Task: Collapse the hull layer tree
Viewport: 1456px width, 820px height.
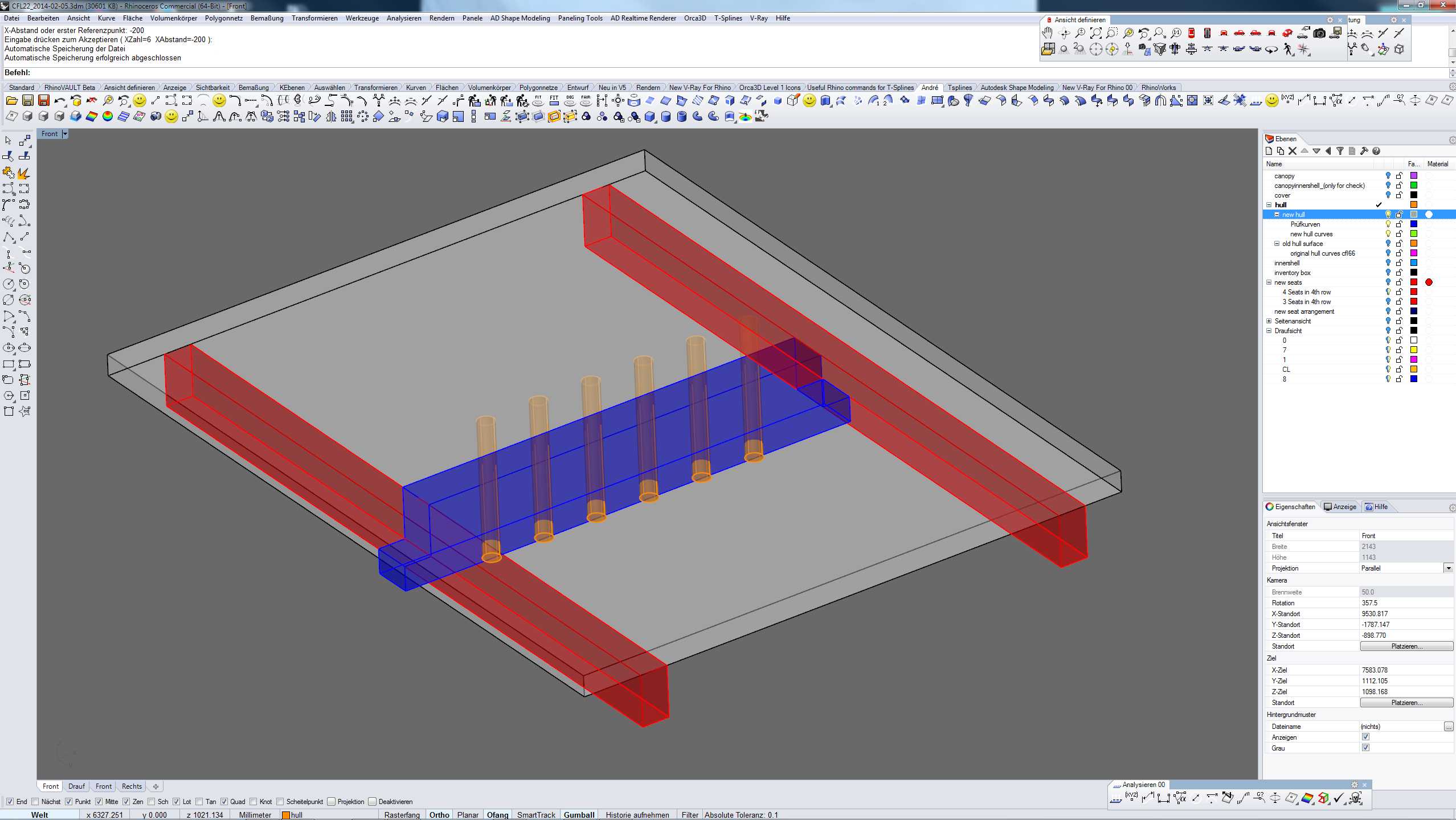Action: [1269, 205]
